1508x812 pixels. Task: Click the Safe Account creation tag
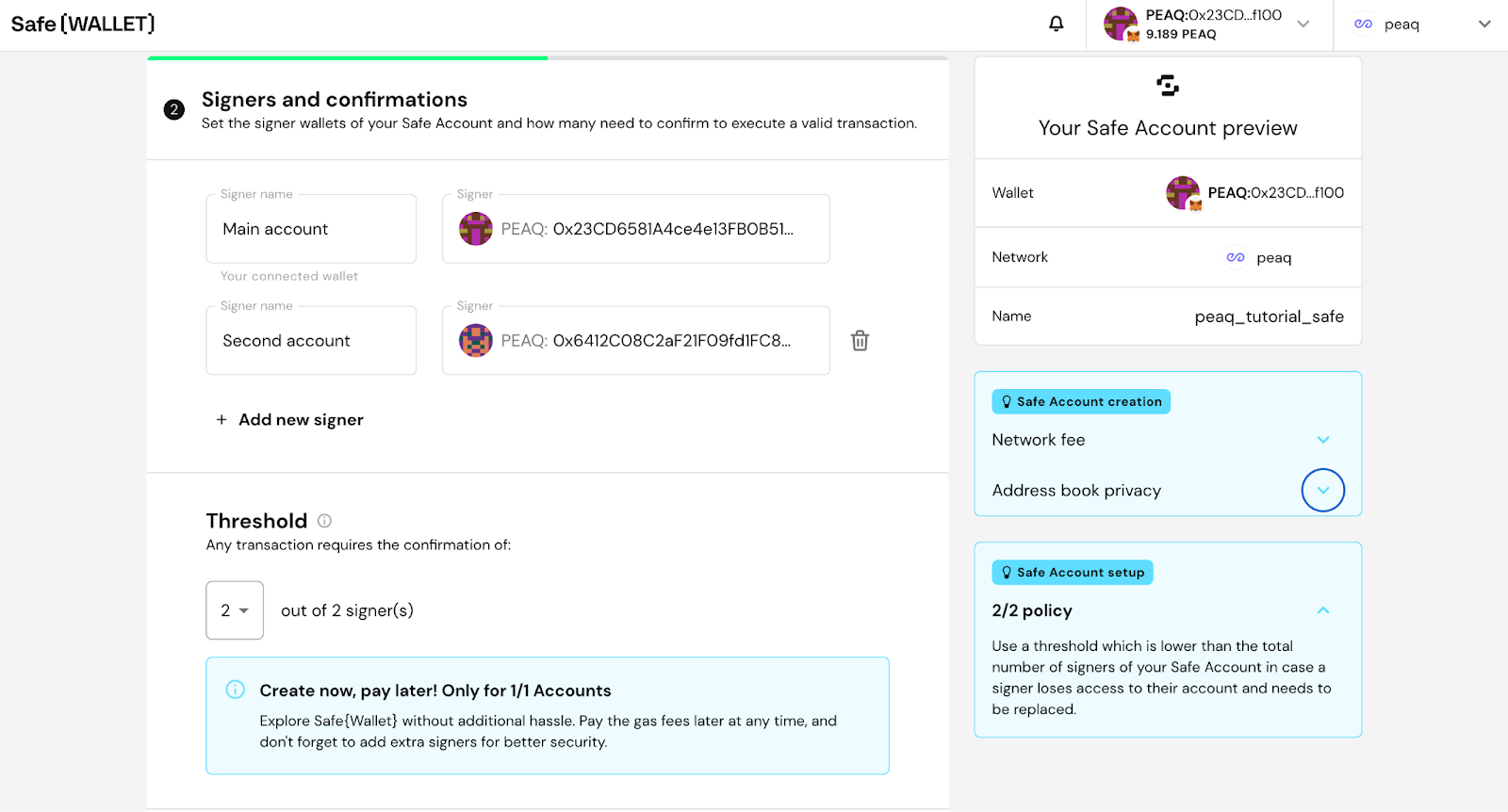click(x=1081, y=401)
